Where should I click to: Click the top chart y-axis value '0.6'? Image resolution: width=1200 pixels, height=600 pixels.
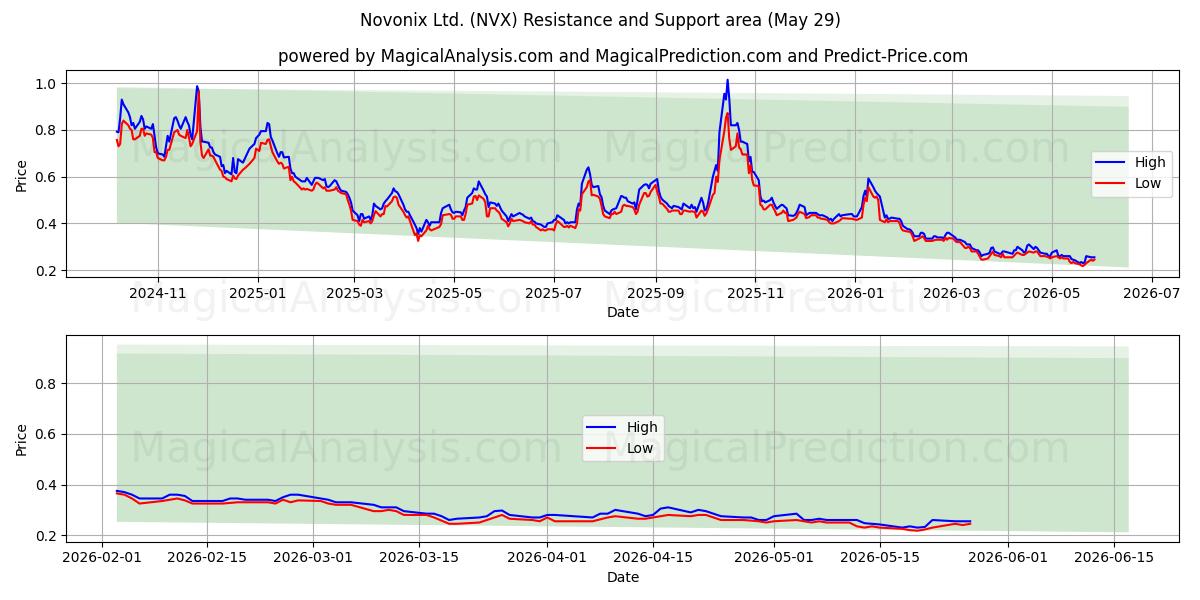(48, 178)
